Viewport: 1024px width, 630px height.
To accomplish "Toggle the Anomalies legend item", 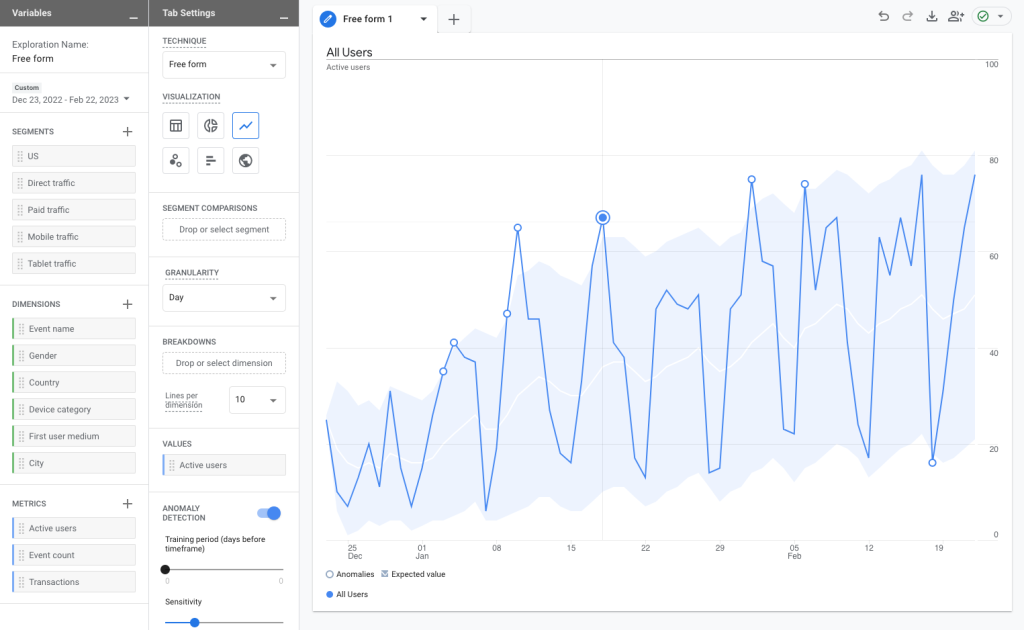I will 350,574.
